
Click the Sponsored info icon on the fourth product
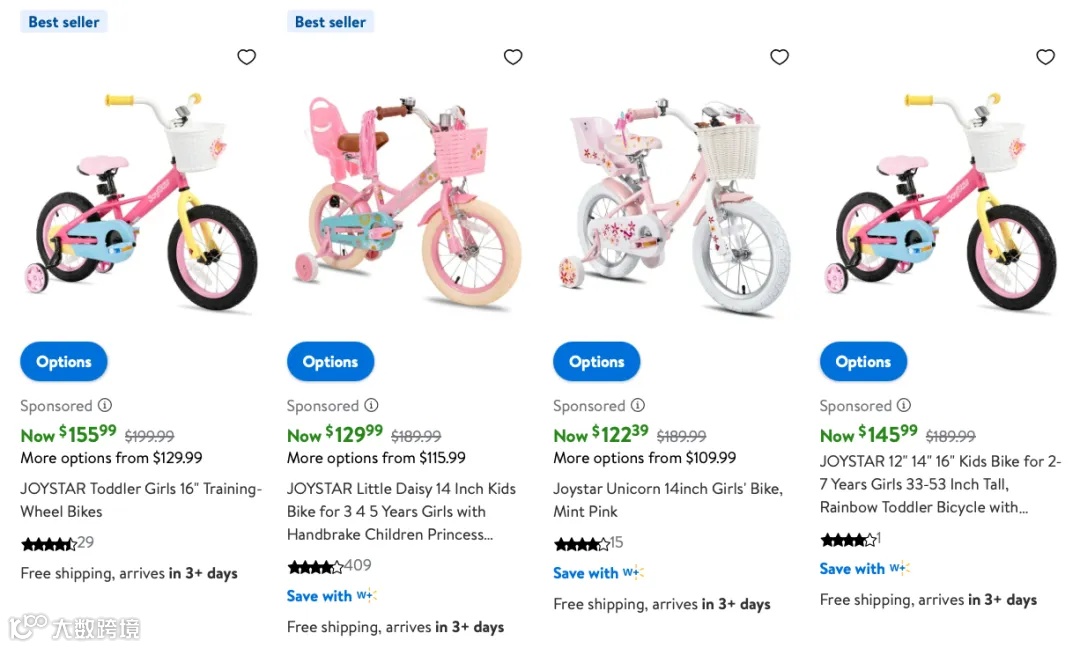pyautogui.click(x=904, y=405)
